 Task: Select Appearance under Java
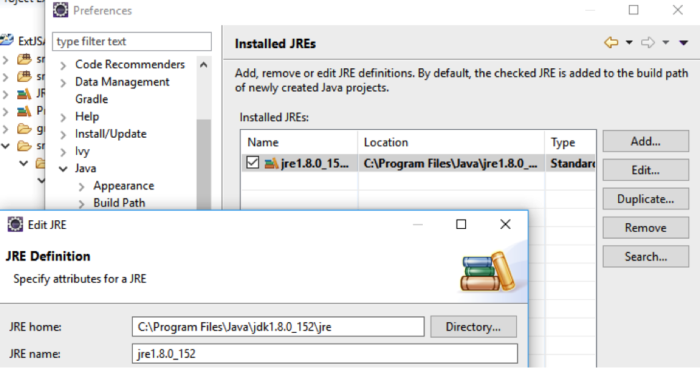click(124, 185)
